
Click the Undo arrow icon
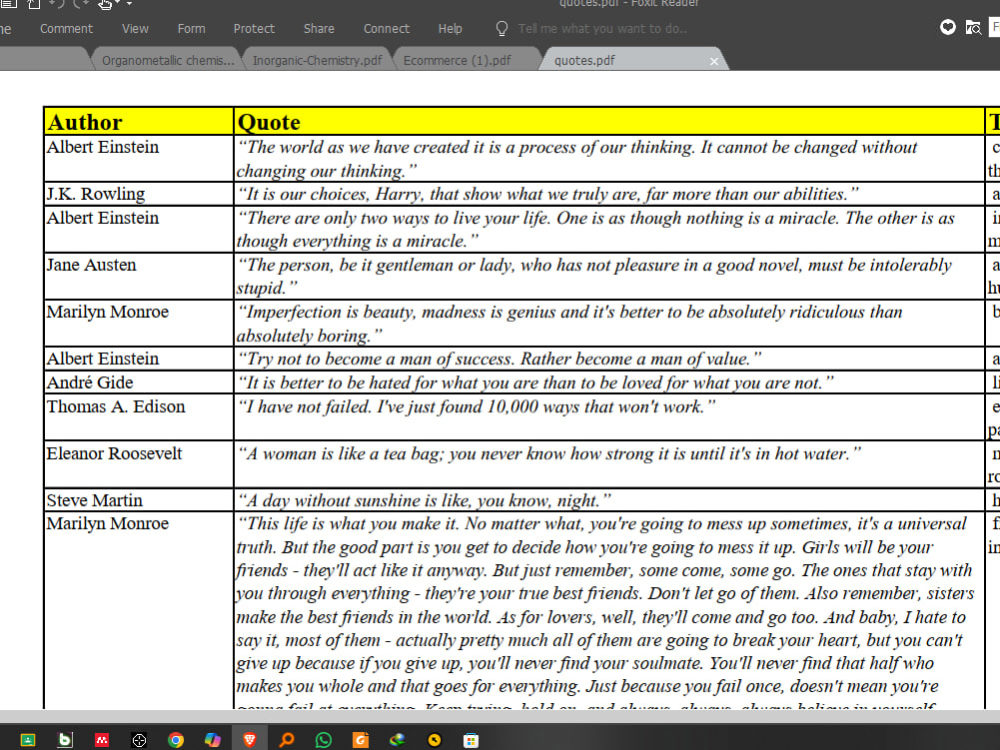point(57,4)
